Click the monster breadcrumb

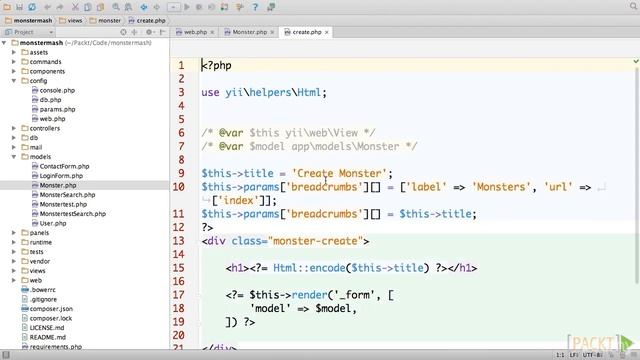pyautogui.click(x=105, y=20)
